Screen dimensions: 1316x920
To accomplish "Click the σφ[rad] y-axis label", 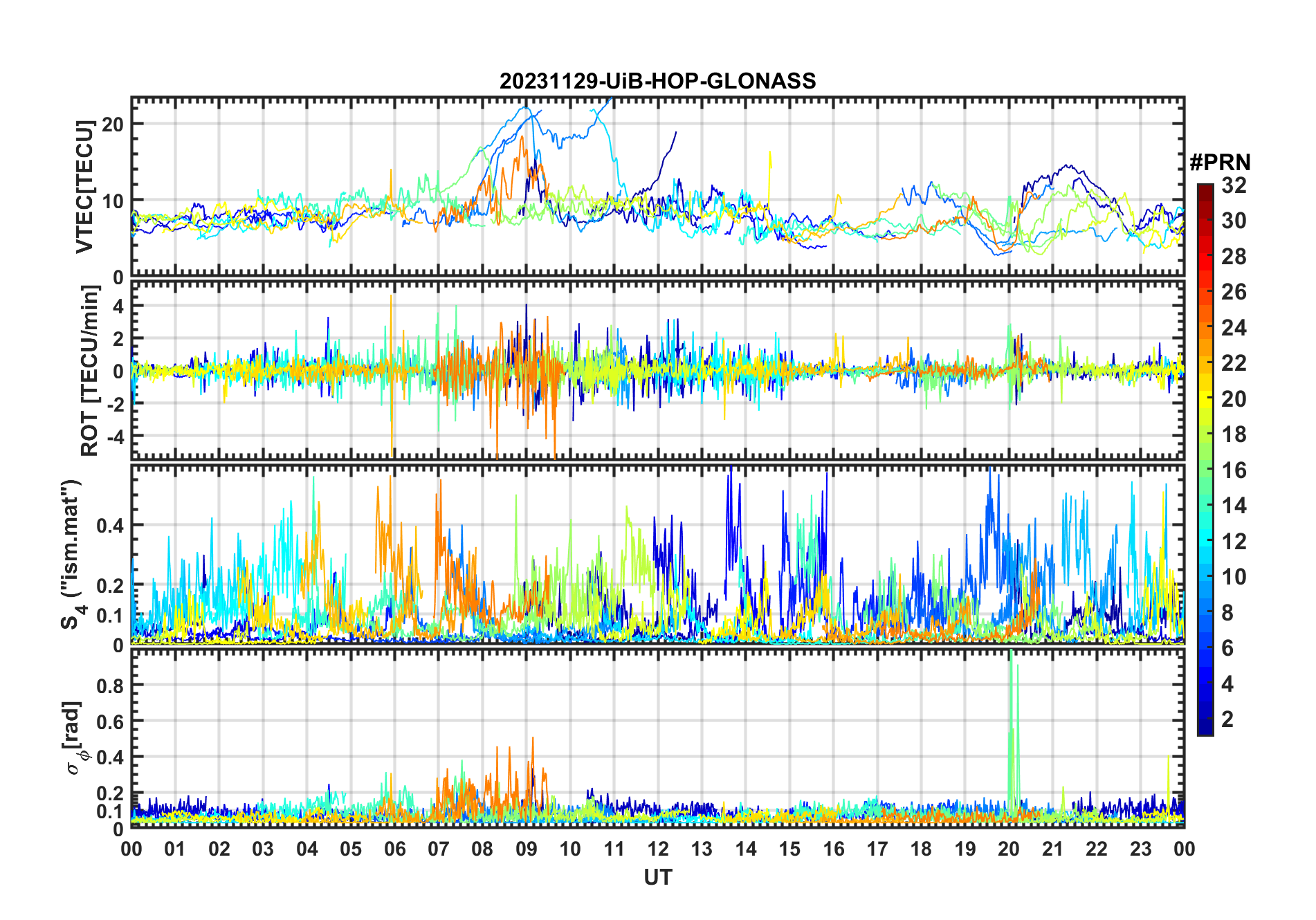I will (75, 738).
